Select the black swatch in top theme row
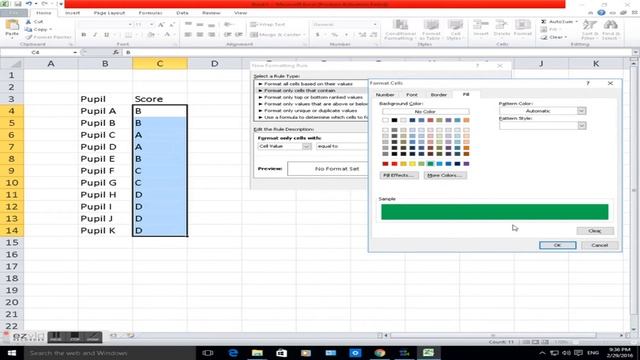Screen dimensions: 640x360 [x=394, y=120]
